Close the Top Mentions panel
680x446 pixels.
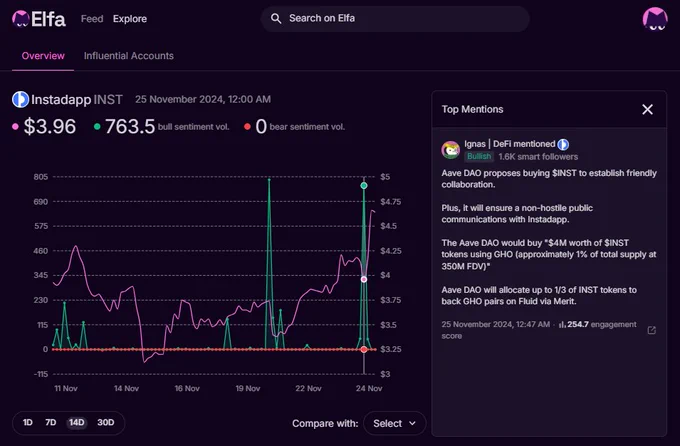point(647,109)
